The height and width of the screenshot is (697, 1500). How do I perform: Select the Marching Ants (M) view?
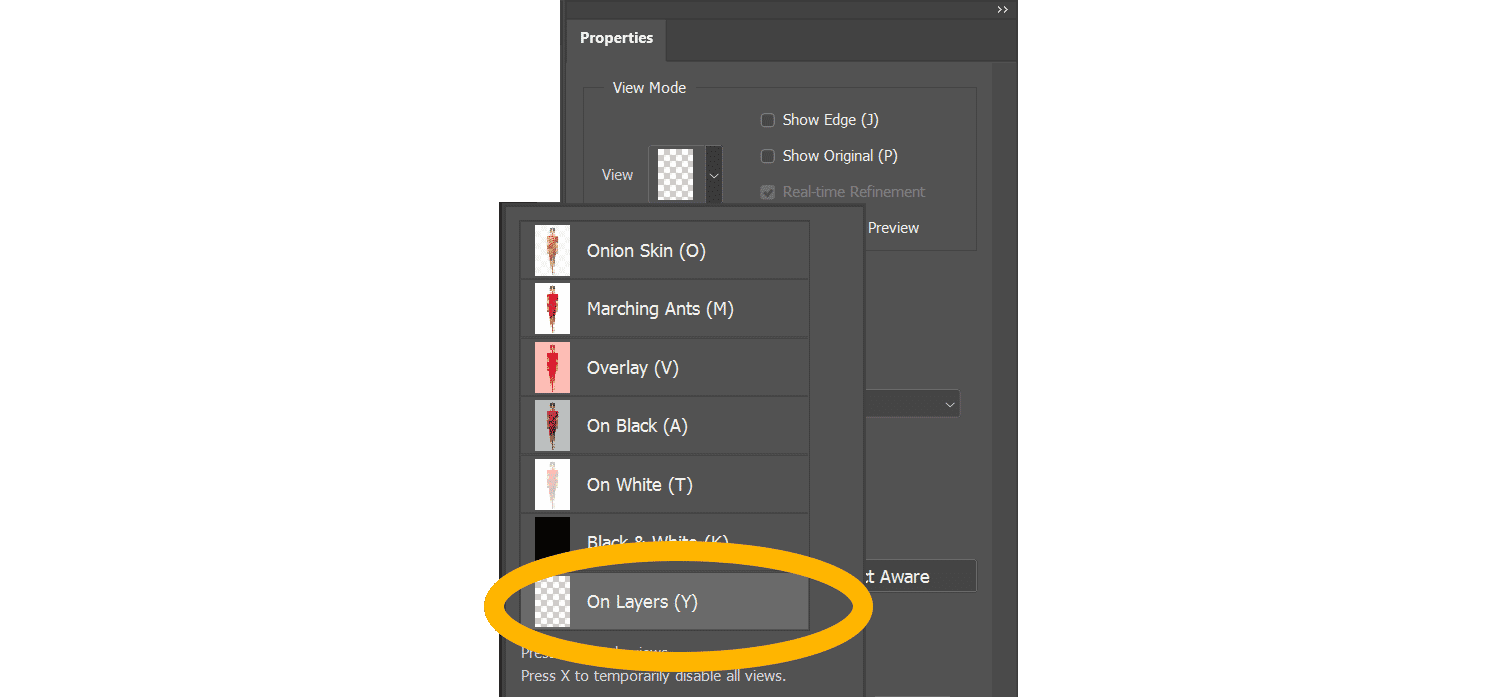click(x=660, y=309)
